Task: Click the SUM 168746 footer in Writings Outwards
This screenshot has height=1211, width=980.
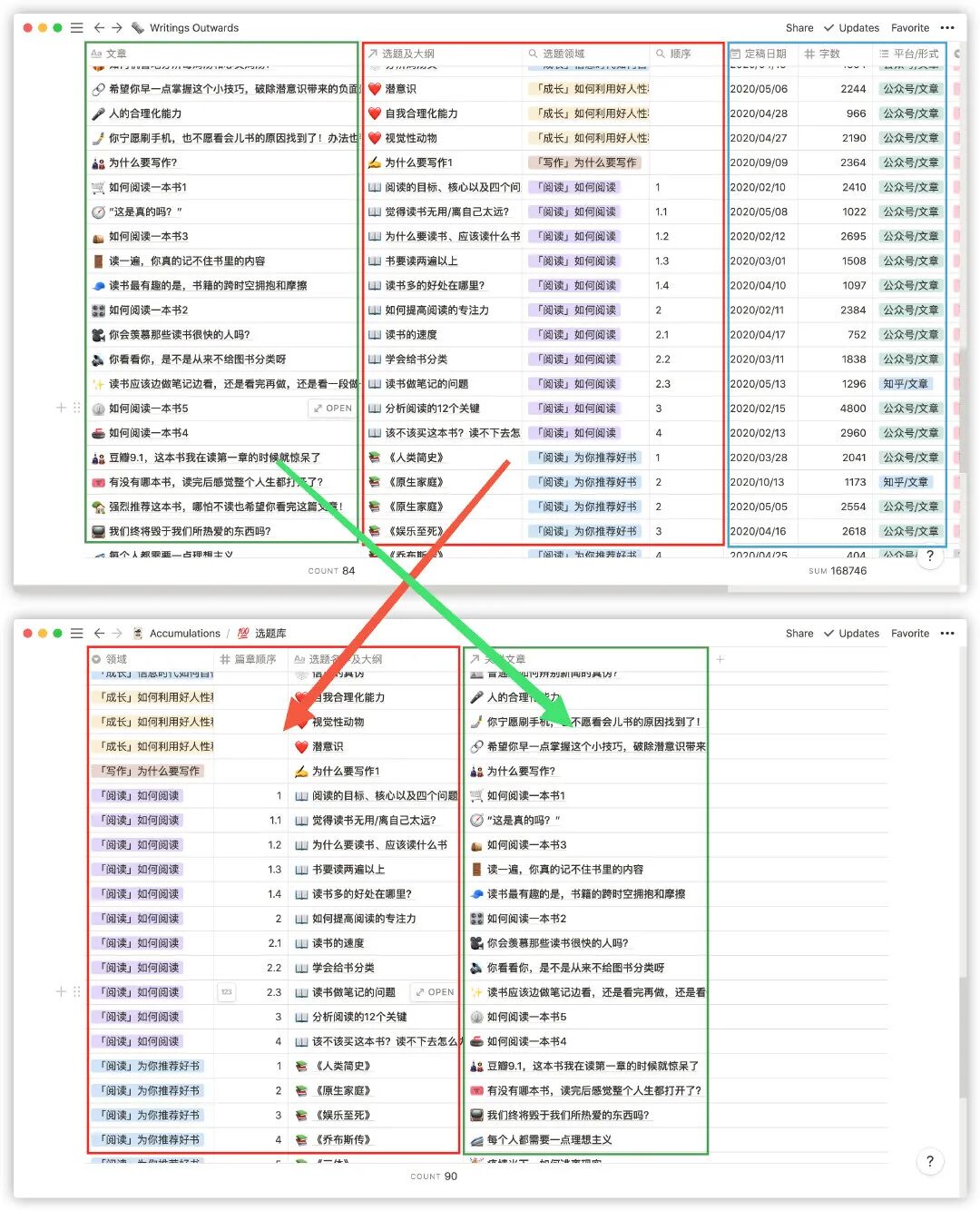Action: 838,571
